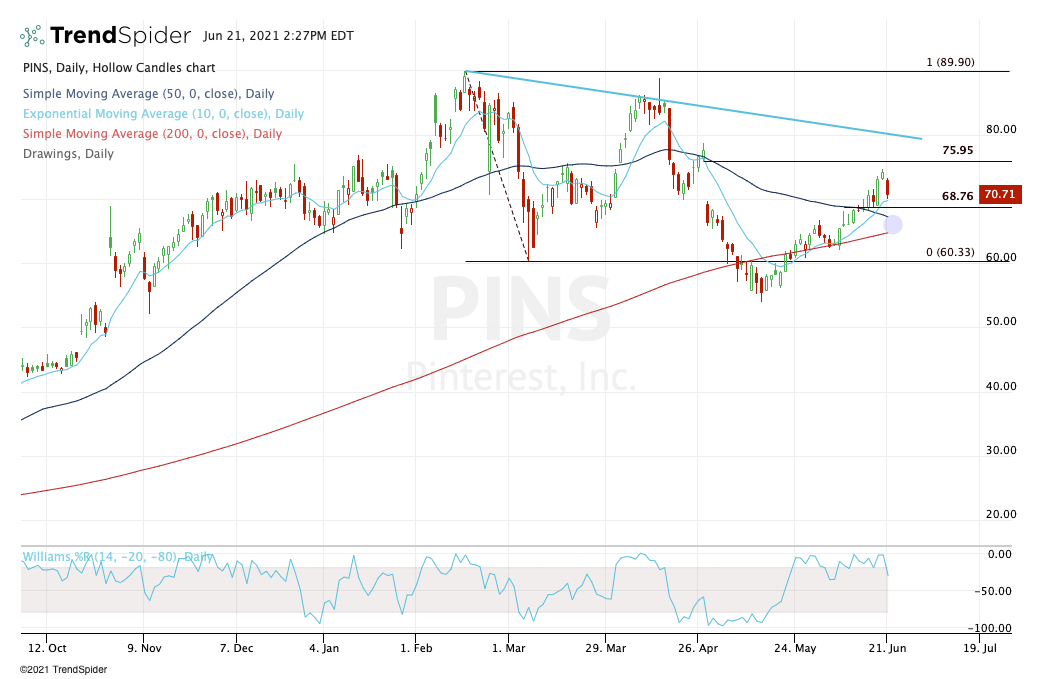Click the Fibonacci level label '1 (89.90)'
This screenshot has height=679, width=1042.
[x=950, y=62]
